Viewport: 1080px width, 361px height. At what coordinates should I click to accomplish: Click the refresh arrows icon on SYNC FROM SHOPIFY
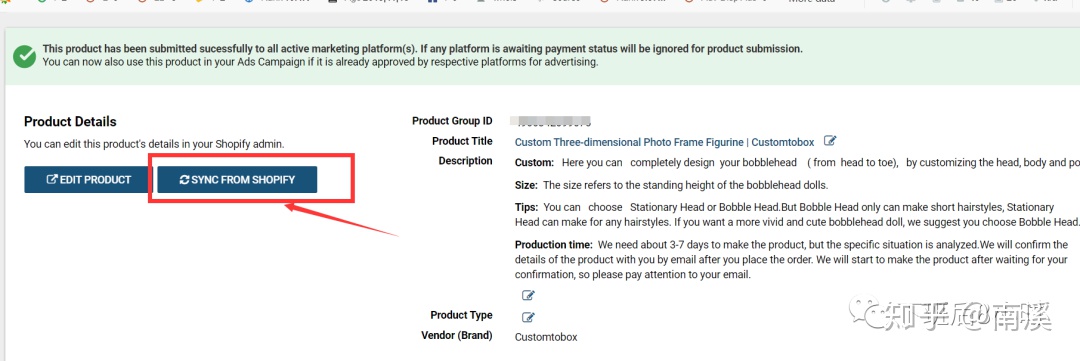coord(184,180)
